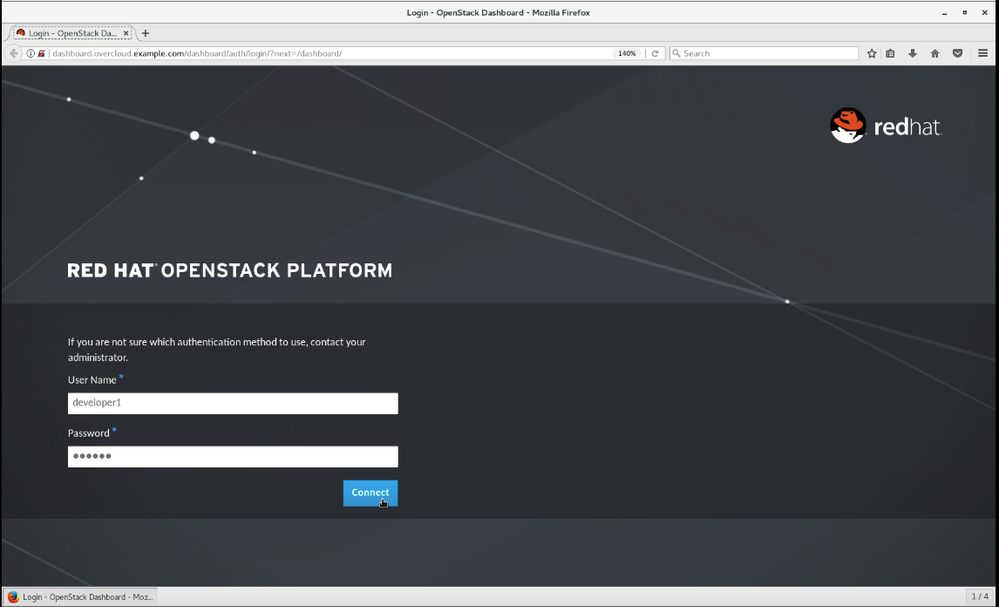The image size is (999, 607).
Task: Reload the page with the refresh icon
Action: click(655, 53)
